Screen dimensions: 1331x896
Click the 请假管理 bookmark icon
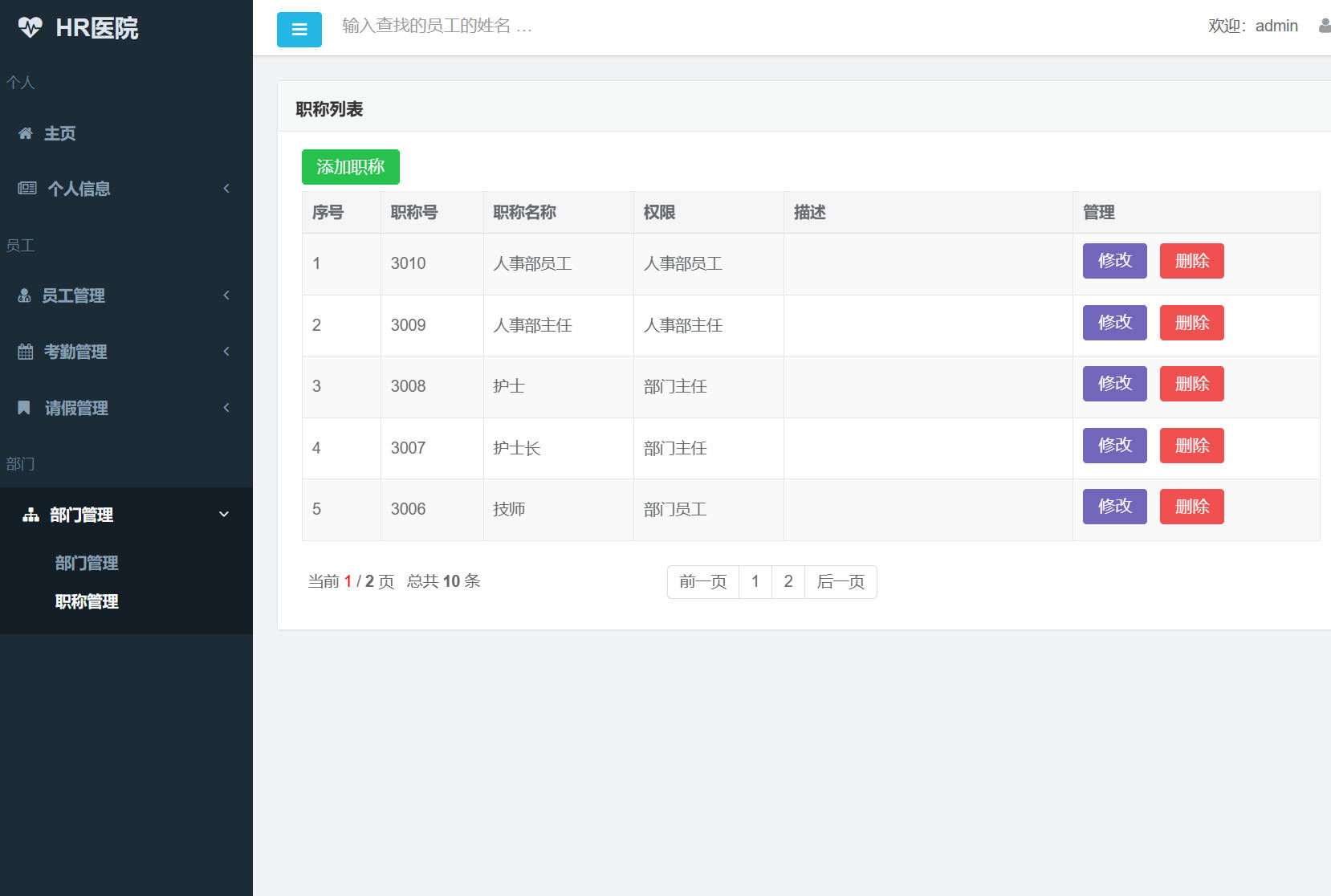click(25, 407)
